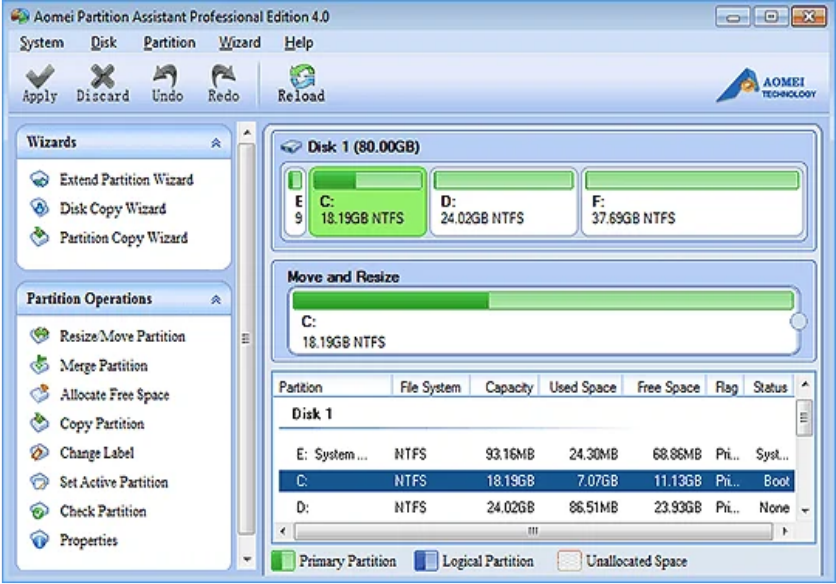Click the Change Label icon

[x=39, y=452]
